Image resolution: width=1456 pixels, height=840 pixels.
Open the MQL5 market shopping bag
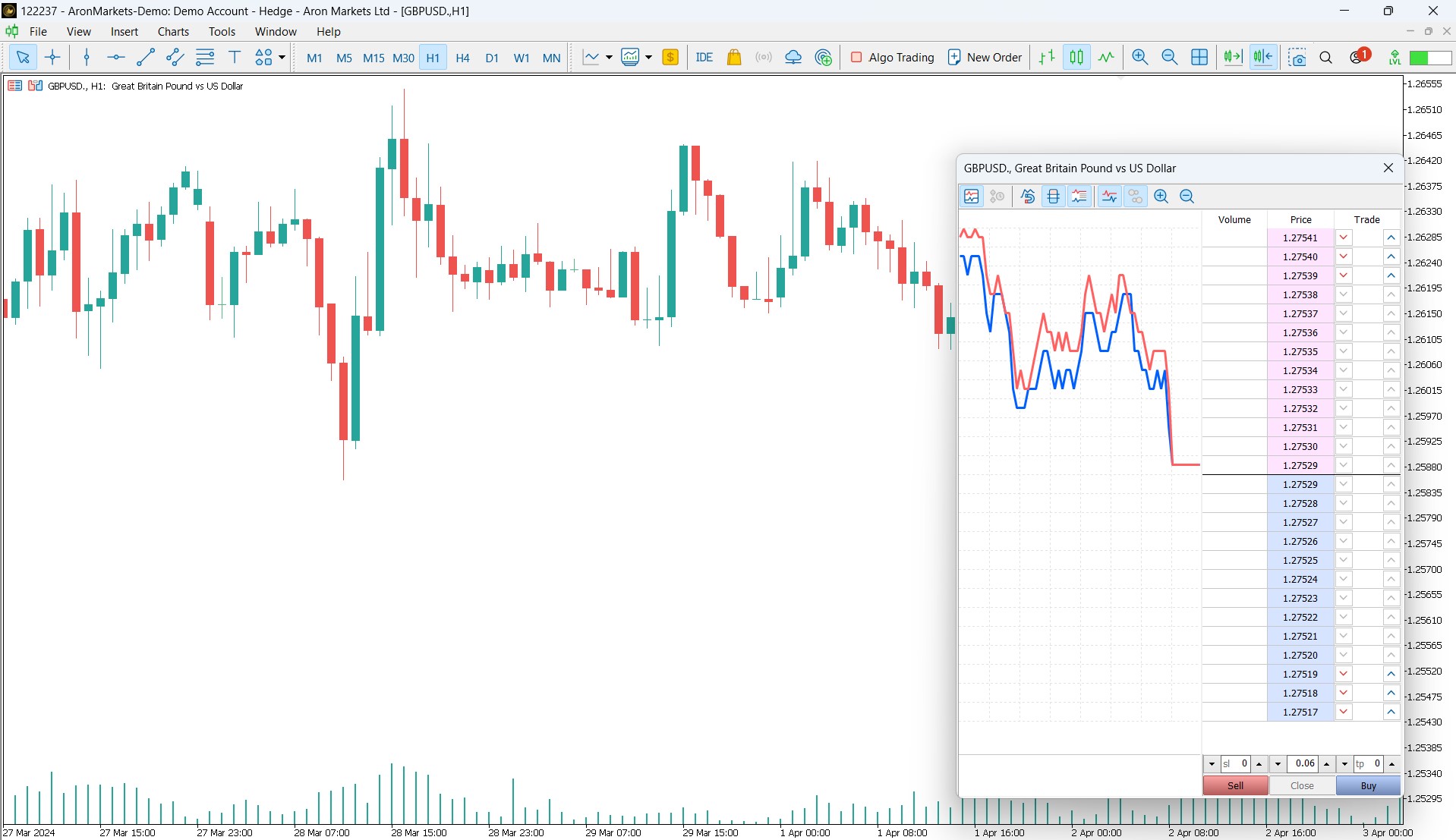[733, 58]
